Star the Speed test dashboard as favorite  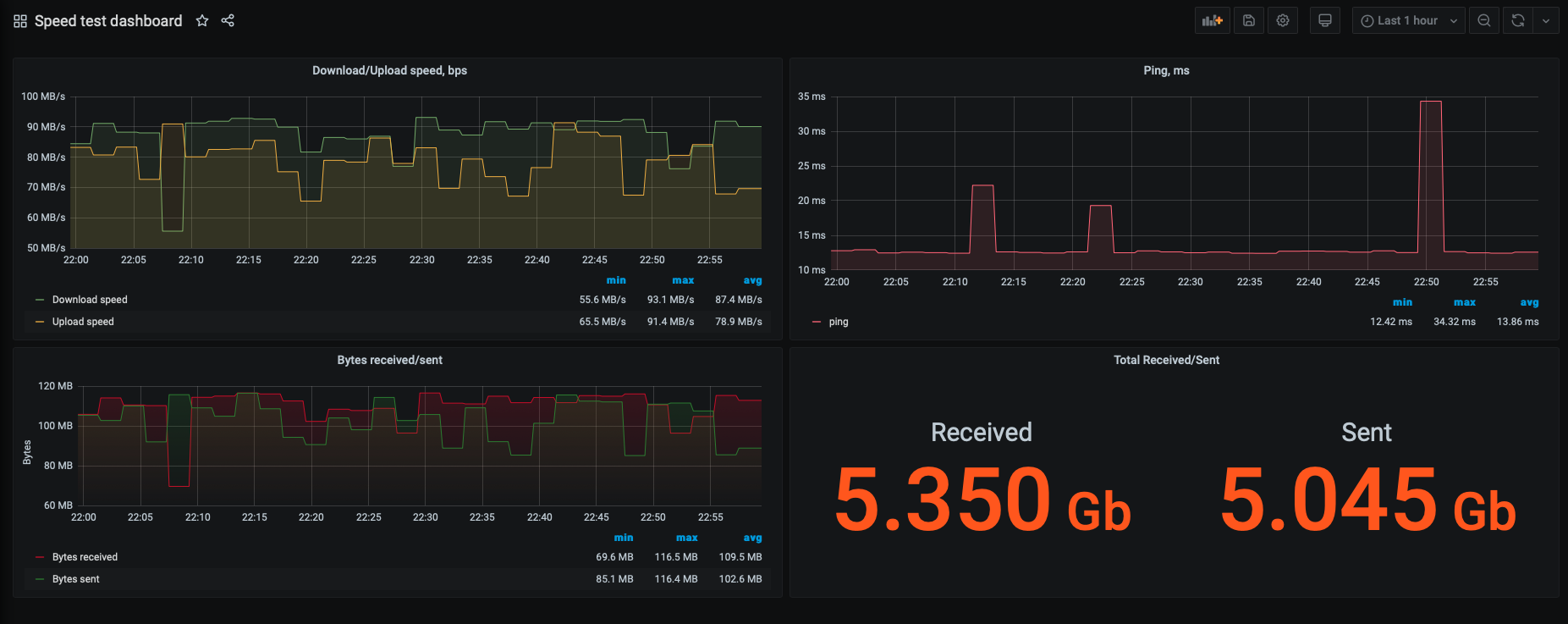[202, 20]
